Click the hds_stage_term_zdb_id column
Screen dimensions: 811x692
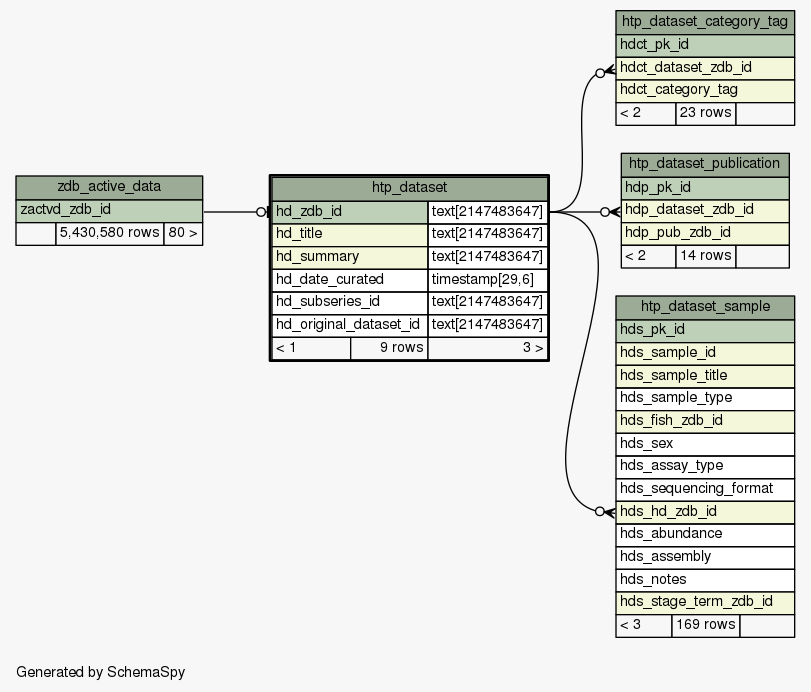click(x=705, y=601)
